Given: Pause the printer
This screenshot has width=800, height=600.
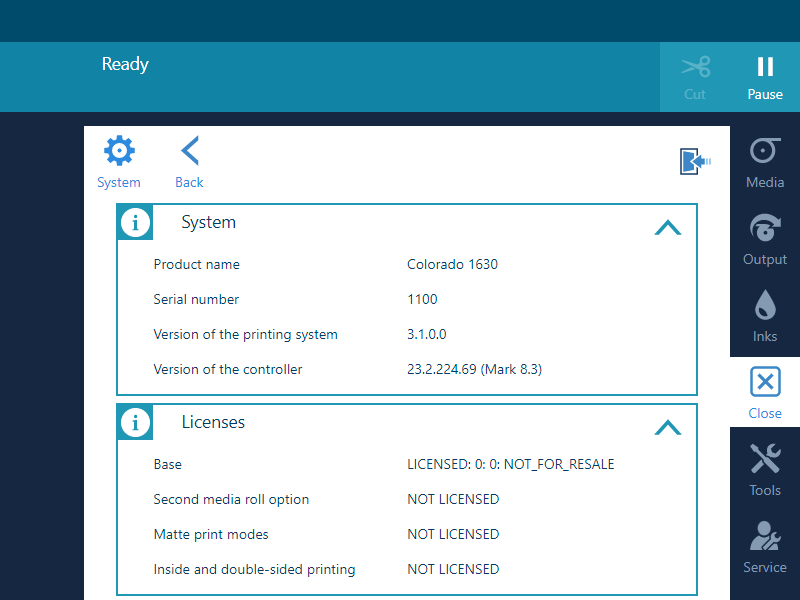Looking at the screenshot, I should coord(765,78).
